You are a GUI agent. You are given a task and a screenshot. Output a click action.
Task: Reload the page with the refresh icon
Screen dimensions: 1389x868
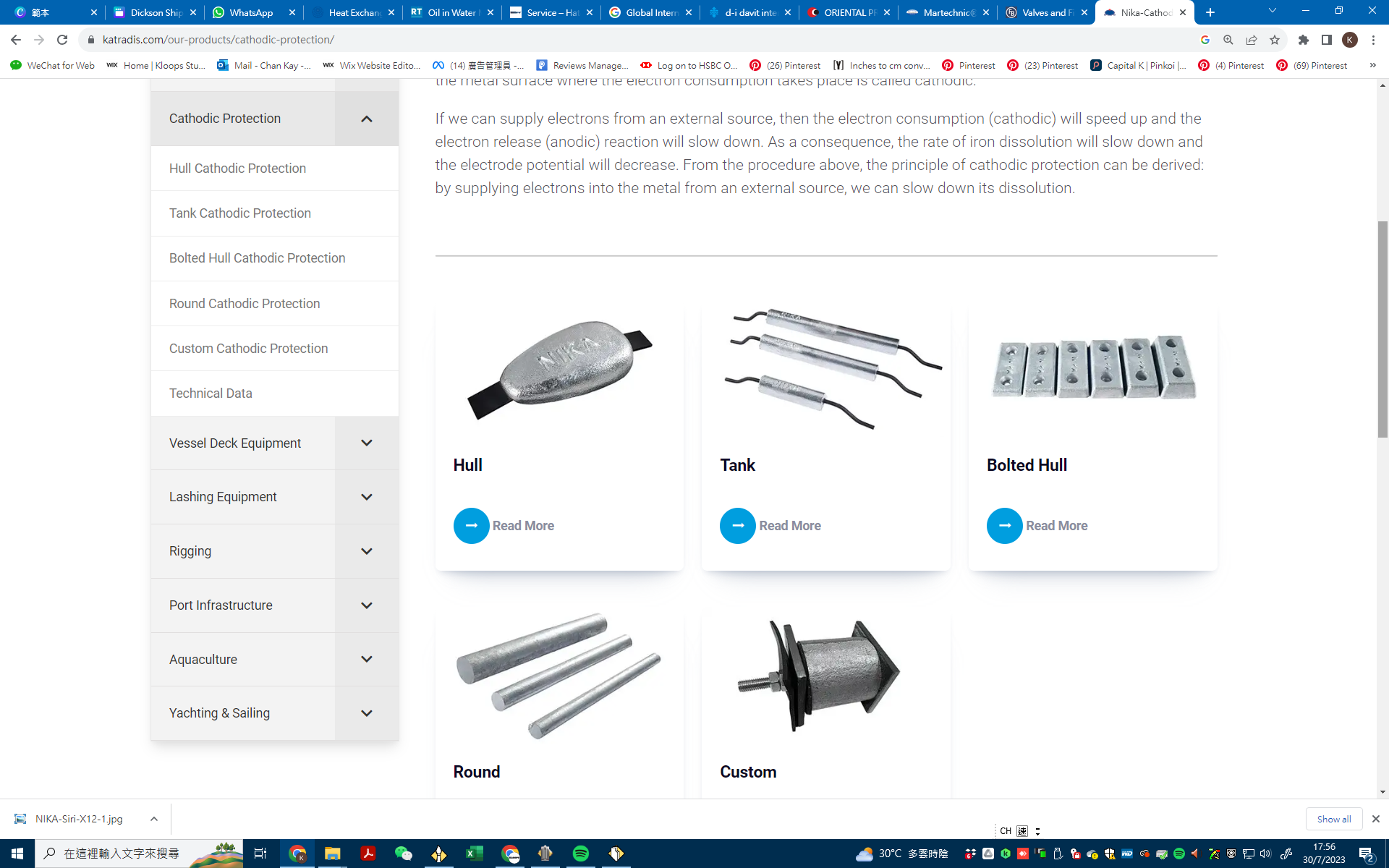[62, 40]
